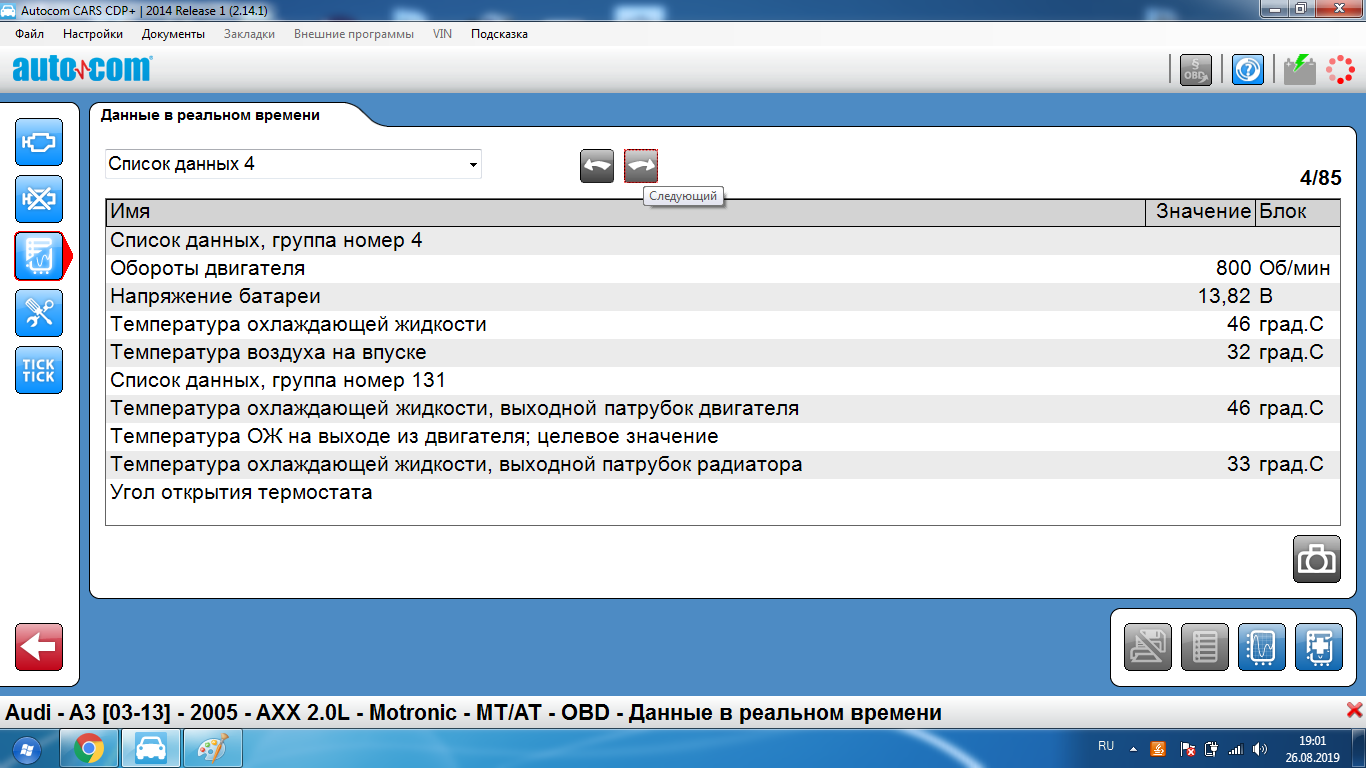This screenshot has height=768, width=1366.
Task: Click the crossed-out floppy disk icon
Action: (1148, 647)
